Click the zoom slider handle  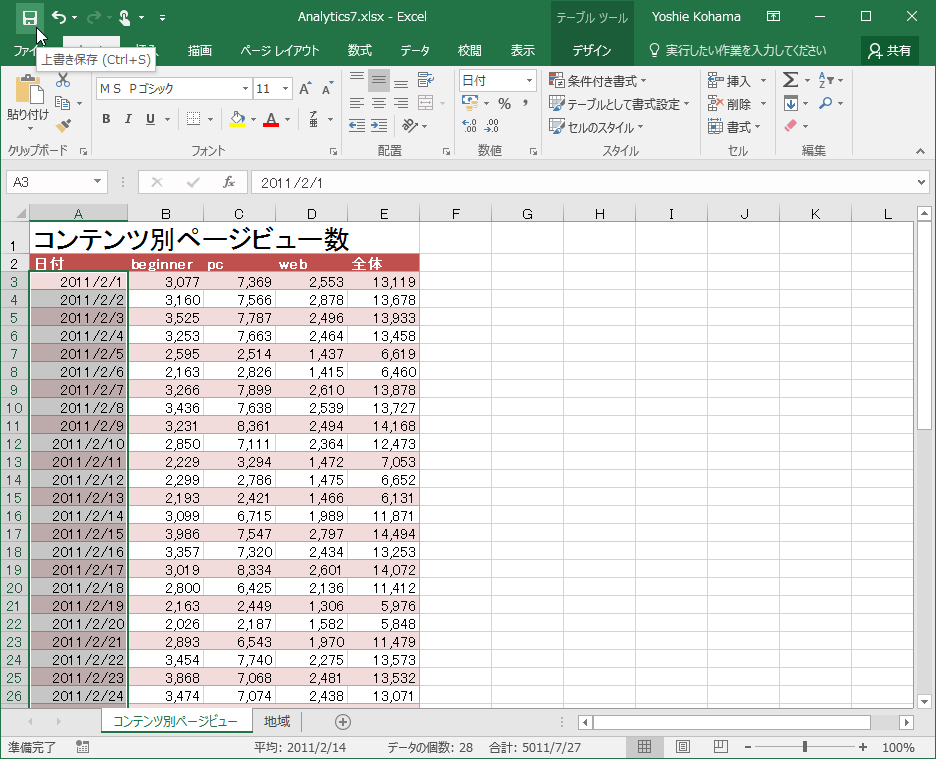[805, 746]
